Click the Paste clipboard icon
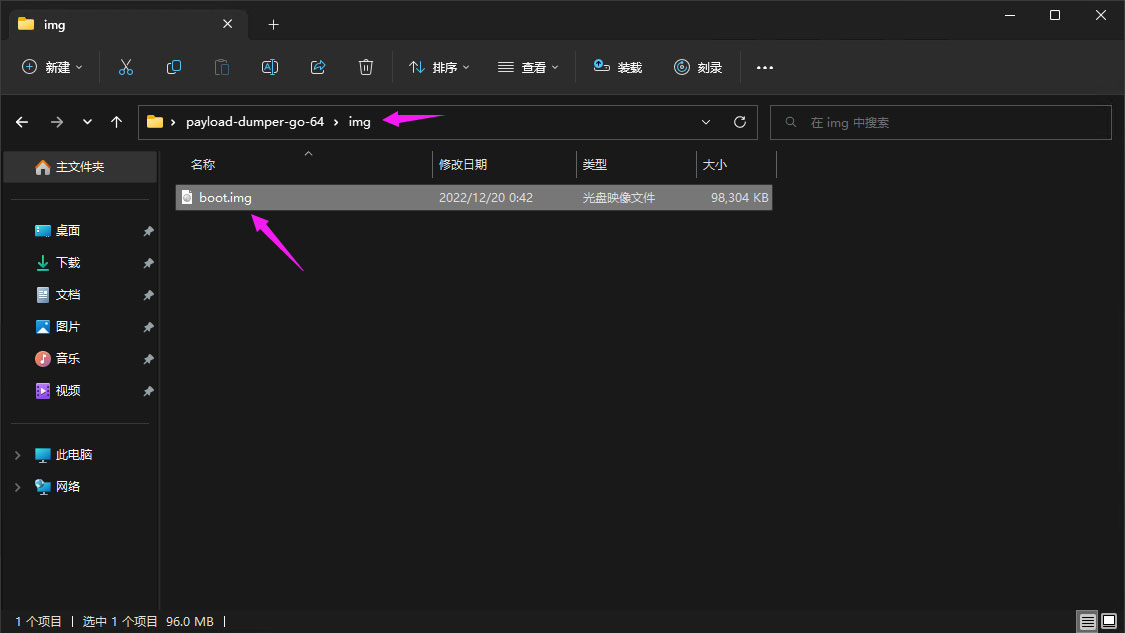The height and width of the screenshot is (633, 1125). coord(222,67)
